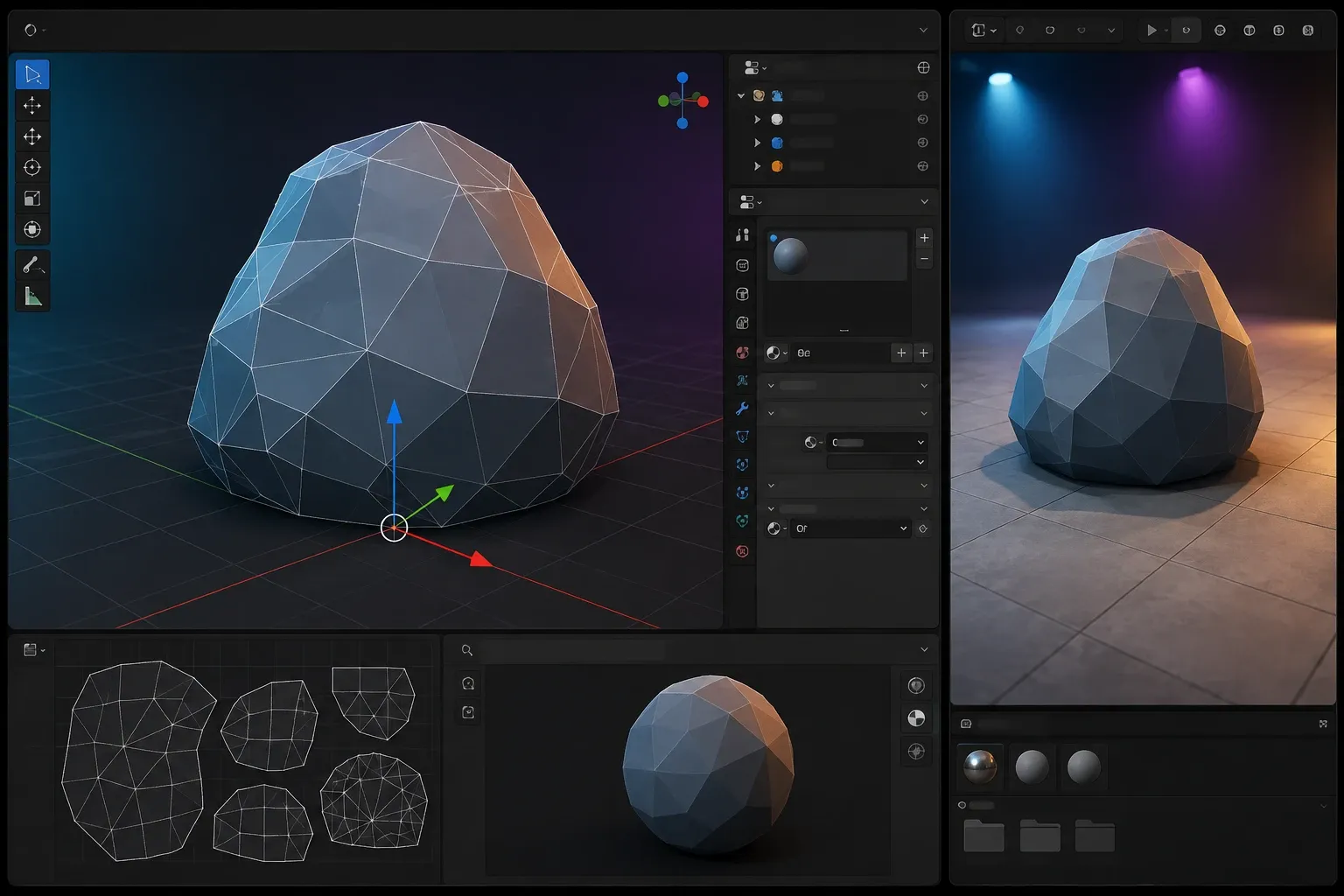Open render window editor type dropdown
Screen dimensions: 1344x896
coord(984,30)
